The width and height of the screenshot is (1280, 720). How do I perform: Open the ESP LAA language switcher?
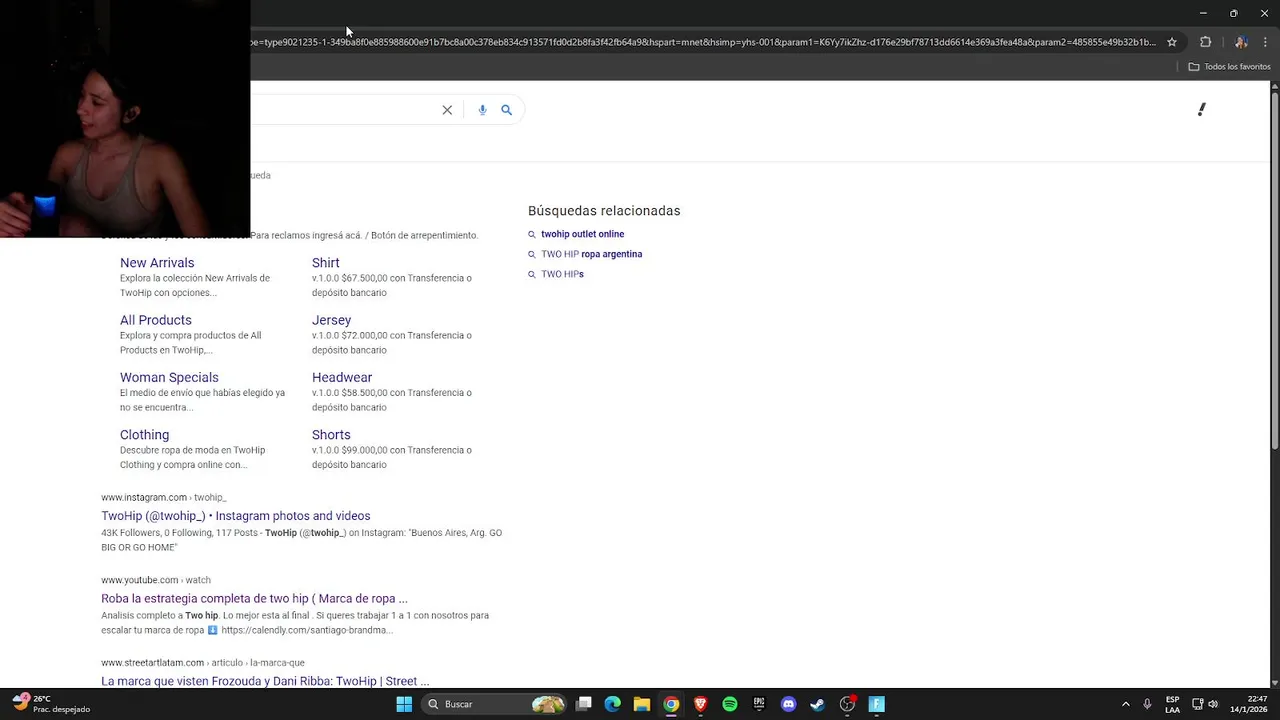1172,704
